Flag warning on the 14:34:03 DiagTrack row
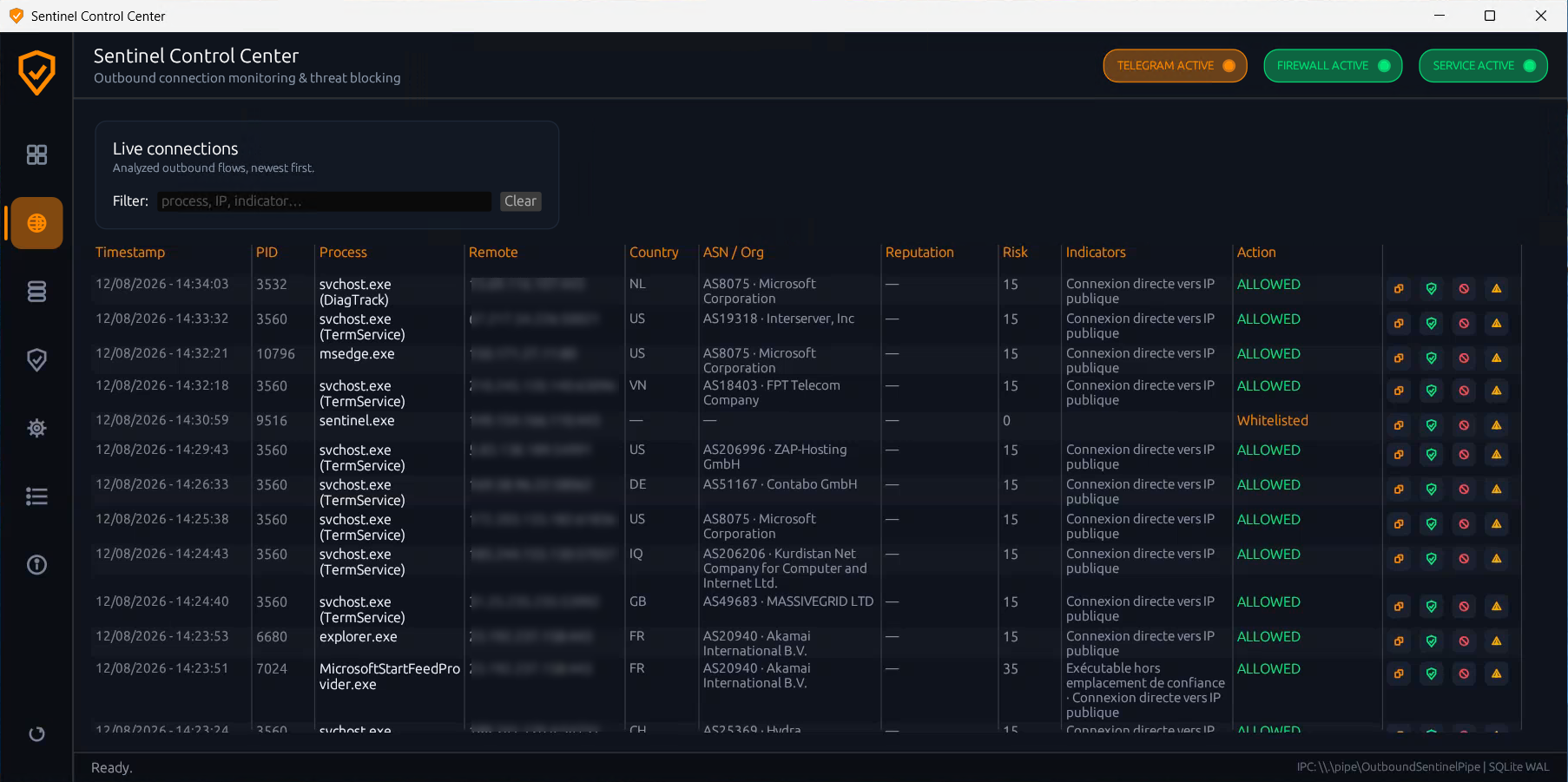Viewport: 1568px width, 782px height. point(1497,289)
